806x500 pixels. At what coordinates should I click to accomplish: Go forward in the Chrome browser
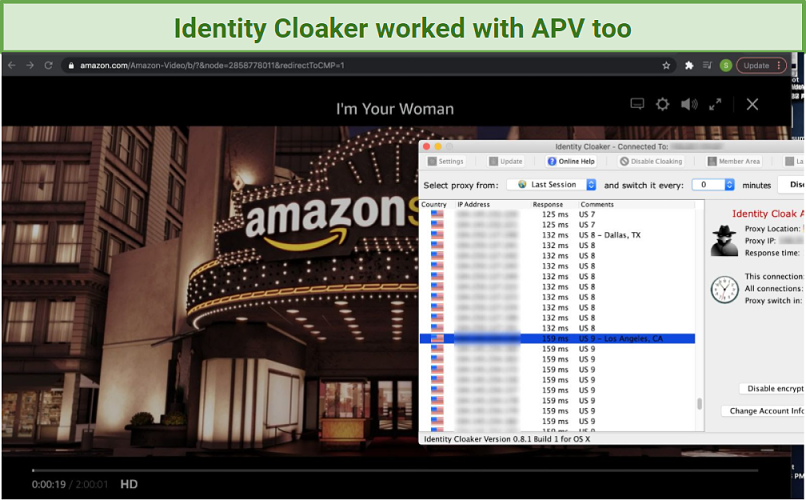30,65
